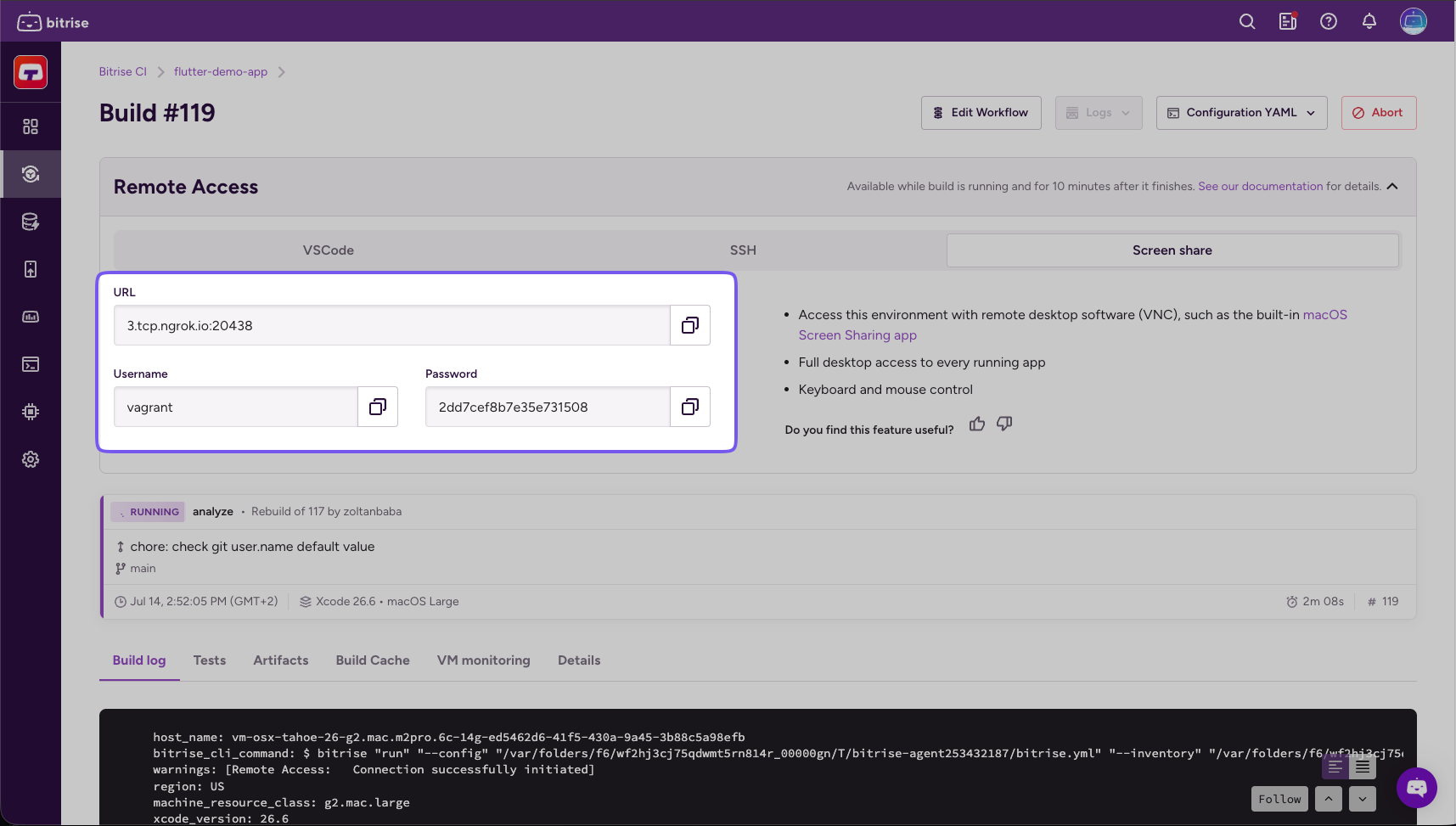
Task: Click the analyze workflow name
Action: pyautogui.click(x=213, y=512)
